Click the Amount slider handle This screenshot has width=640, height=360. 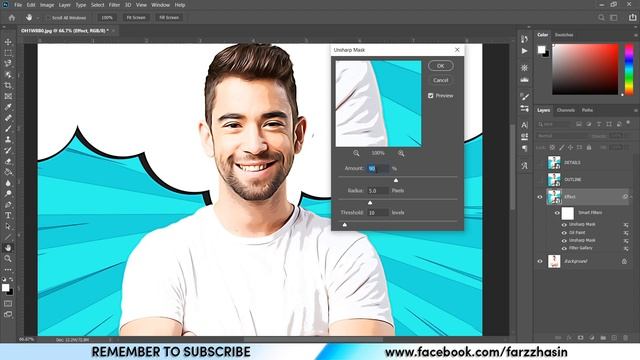(396, 180)
